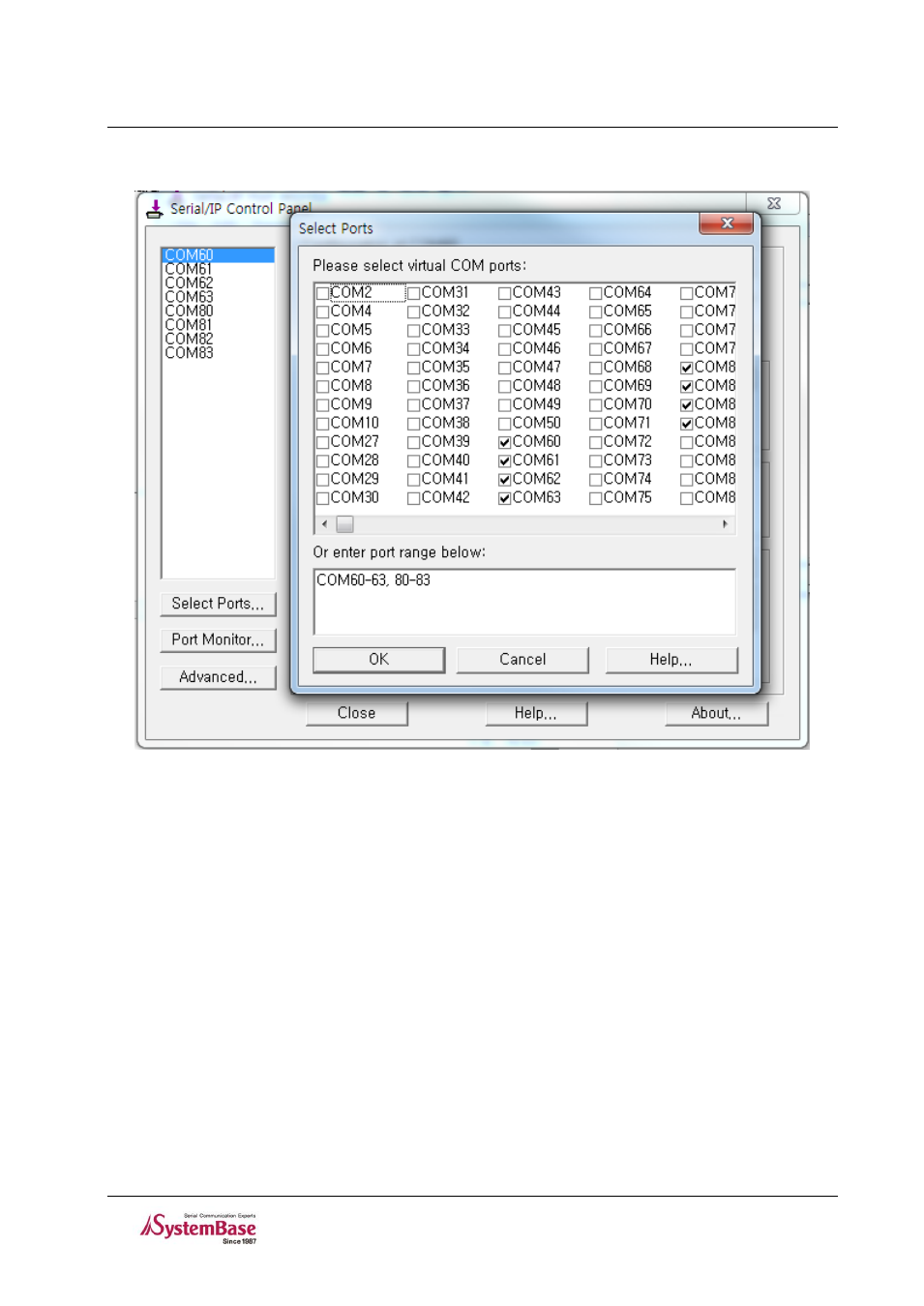Click the port range input field
This screenshot has width=924, height=1306.
[x=524, y=602]
